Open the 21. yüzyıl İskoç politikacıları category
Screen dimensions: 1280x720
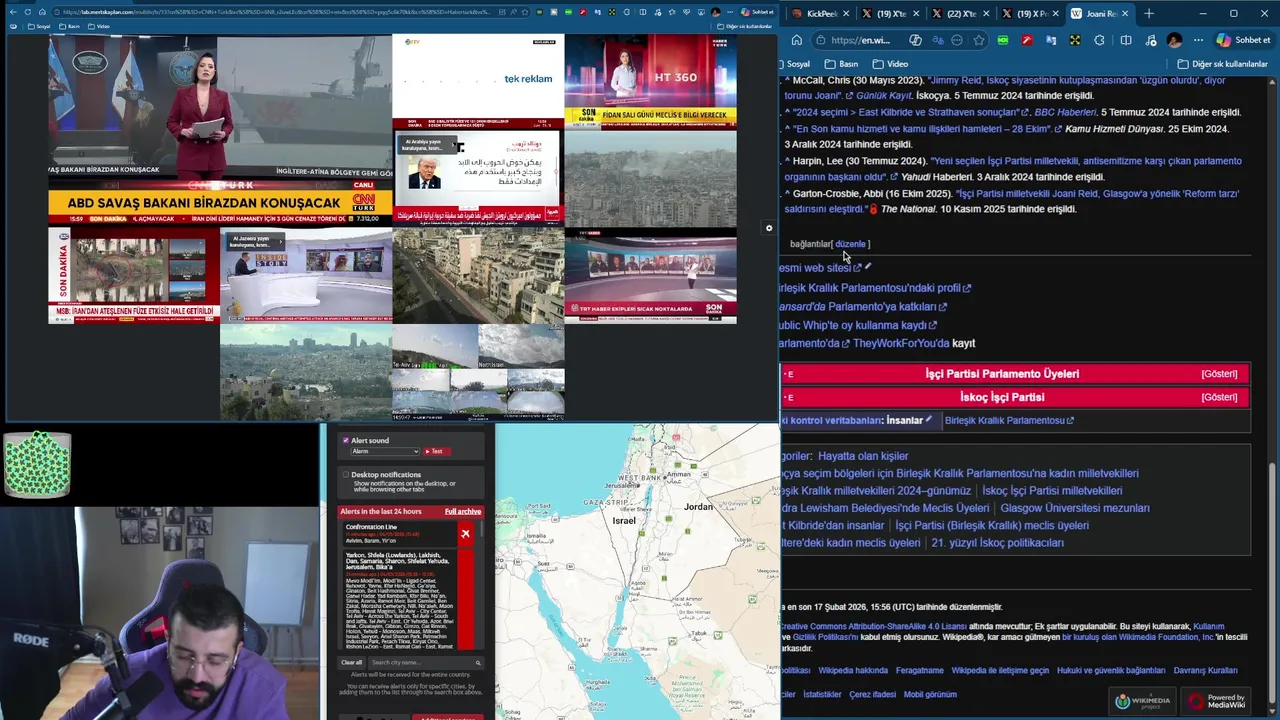click(x=997, y=543)
